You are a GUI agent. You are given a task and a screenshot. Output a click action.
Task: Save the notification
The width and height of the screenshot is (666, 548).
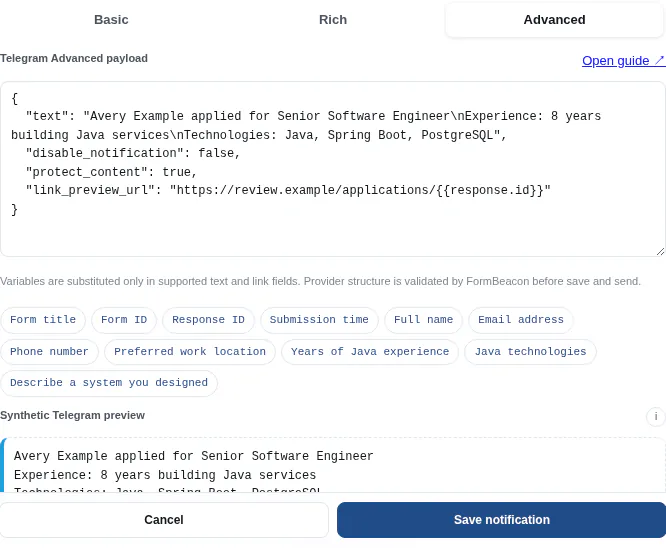click(x=502, y=520)
